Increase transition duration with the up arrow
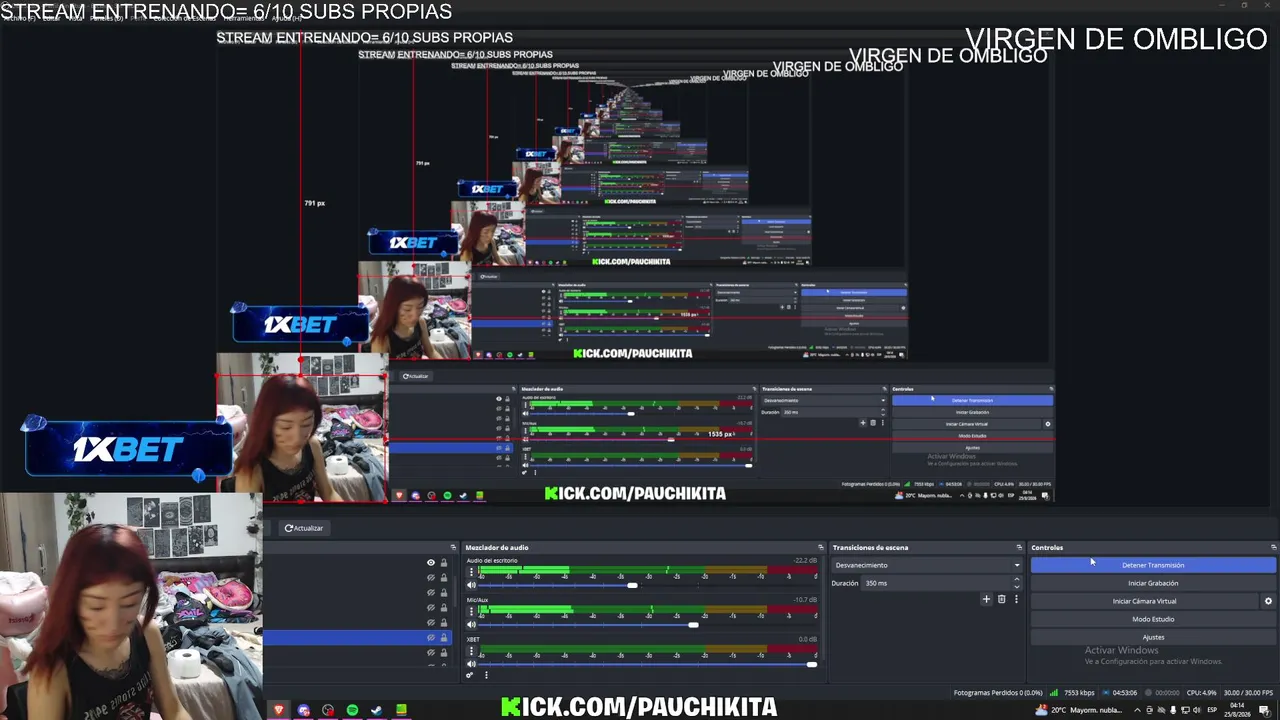Image resolution: width=1280 pixels, height=720 pixels. [1017, 579]
